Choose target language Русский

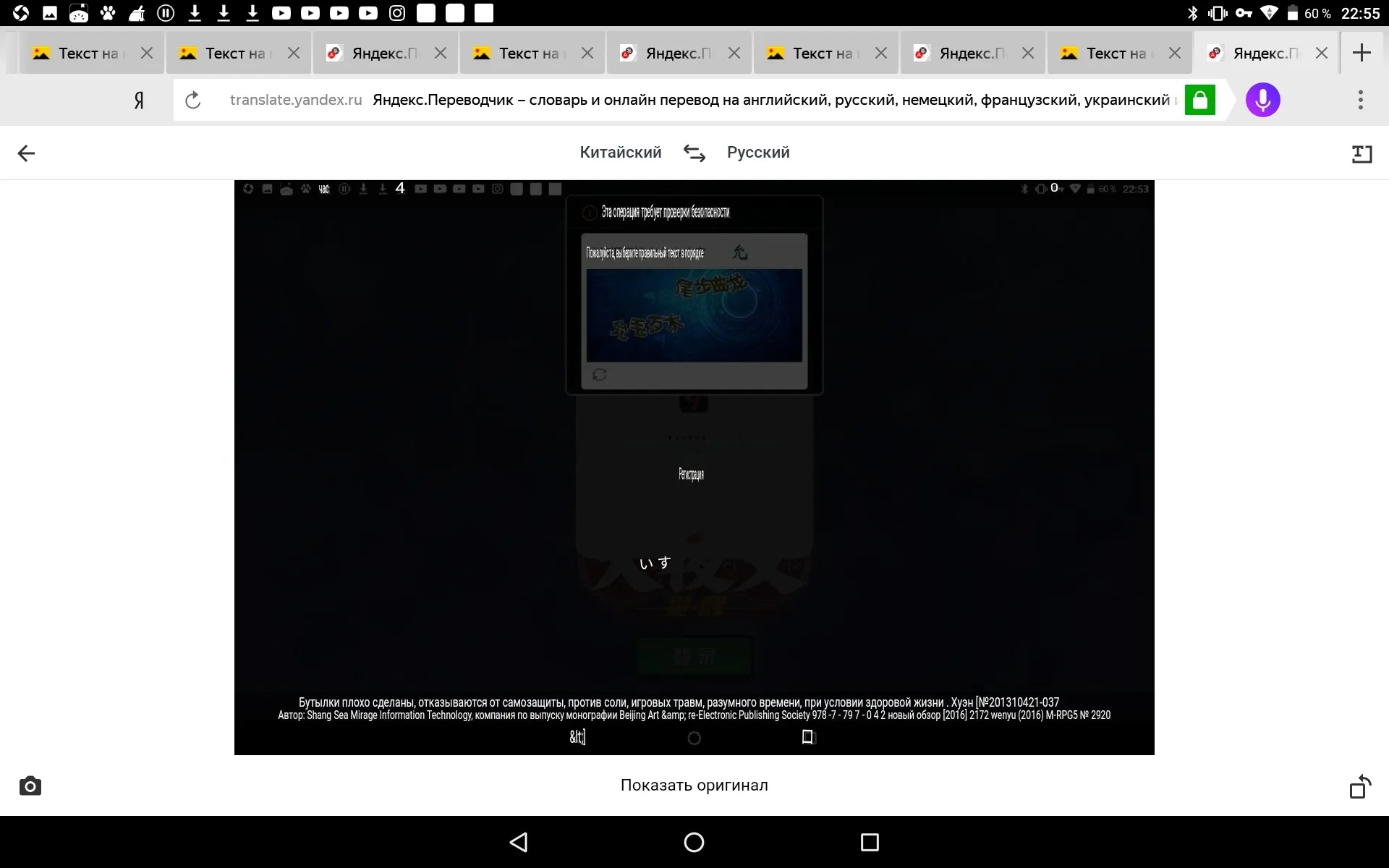758,153
